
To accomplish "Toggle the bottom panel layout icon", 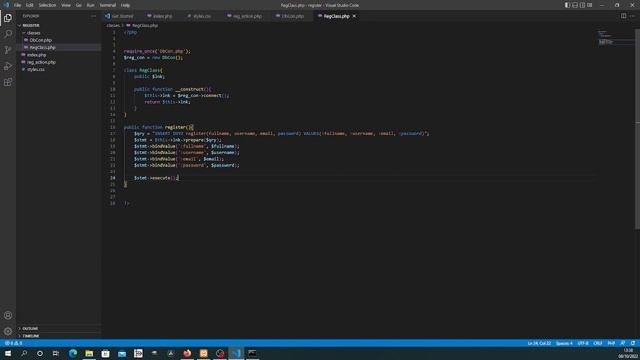I will coord(575,5).
